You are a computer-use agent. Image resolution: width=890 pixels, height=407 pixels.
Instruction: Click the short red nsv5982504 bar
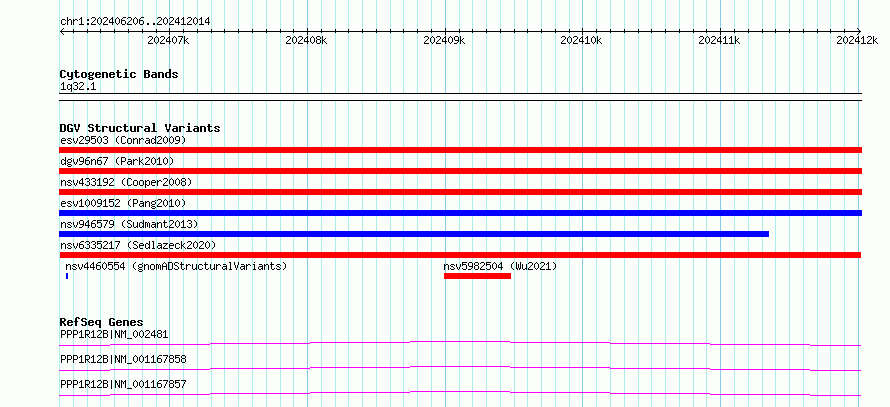[477, 276]
